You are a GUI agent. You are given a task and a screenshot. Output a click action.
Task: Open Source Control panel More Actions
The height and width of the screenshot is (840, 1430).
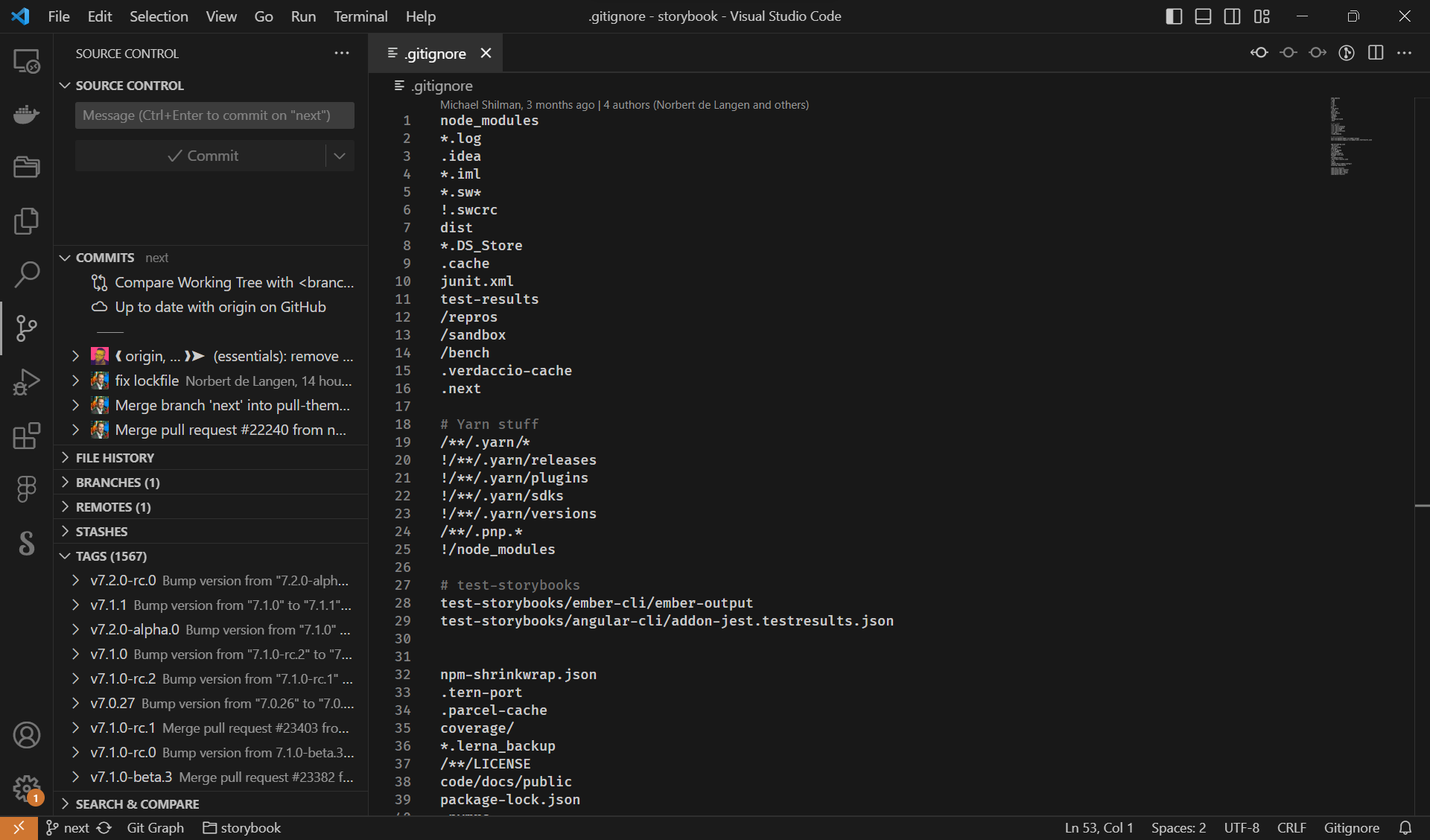pos(342,53)
